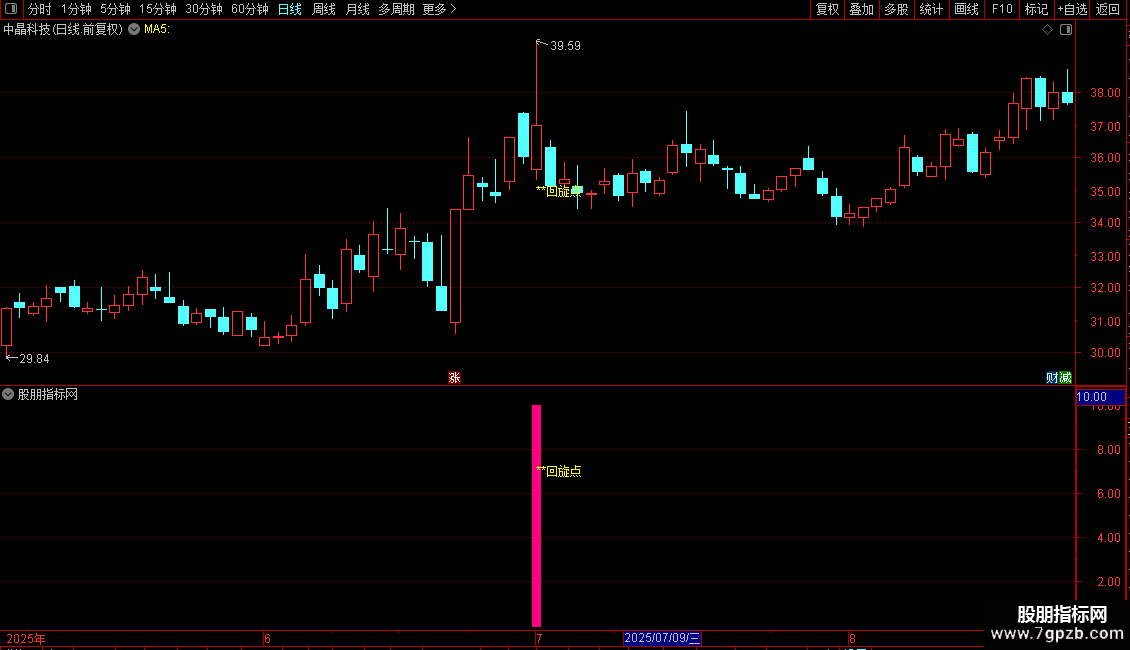Viewport: 1130px width, 650px height.
Task: Select the 15分钟 period tab
Action: 158,9
